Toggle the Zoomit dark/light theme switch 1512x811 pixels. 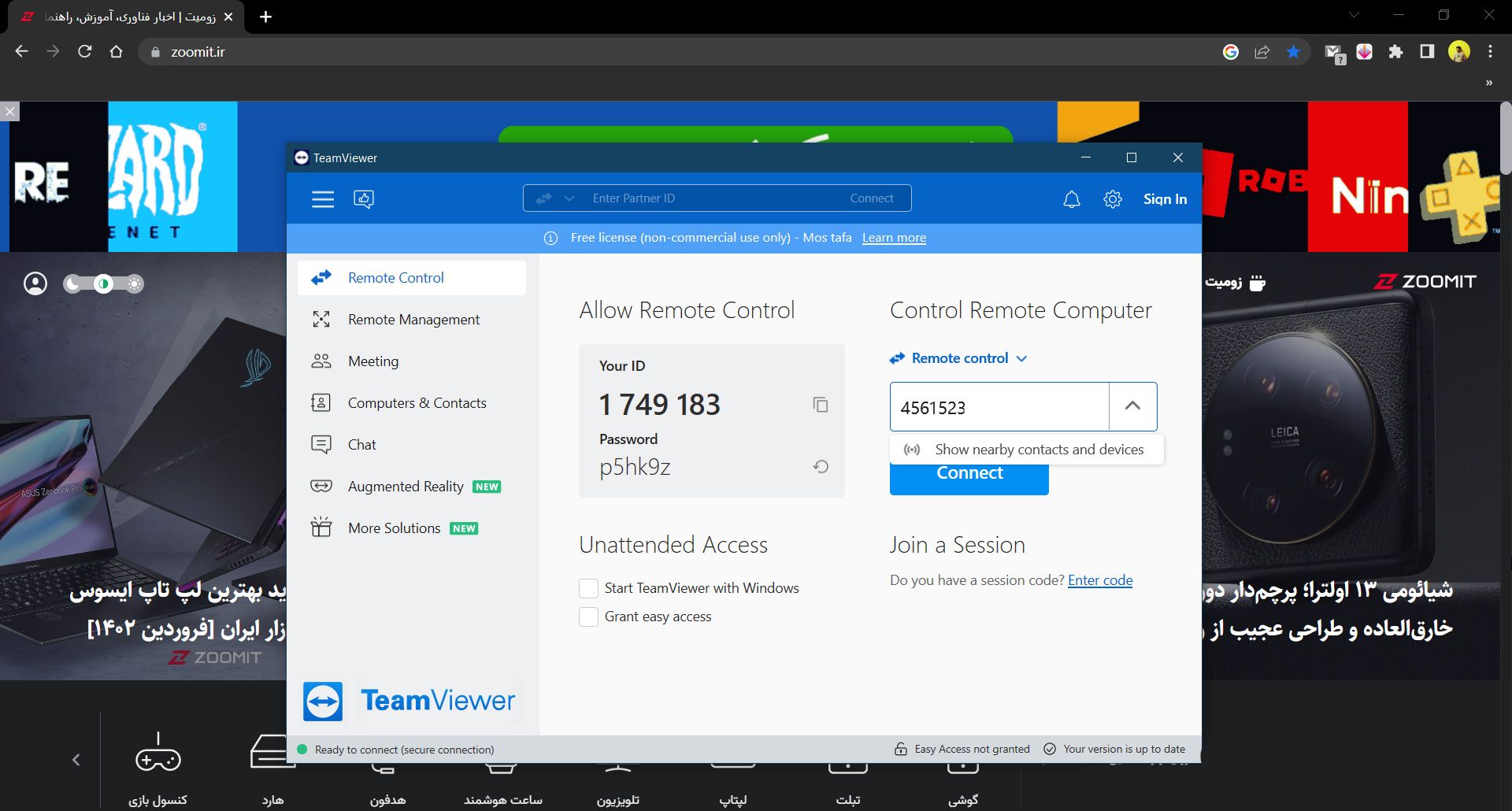pyautogui.click(x=103, y=283)
